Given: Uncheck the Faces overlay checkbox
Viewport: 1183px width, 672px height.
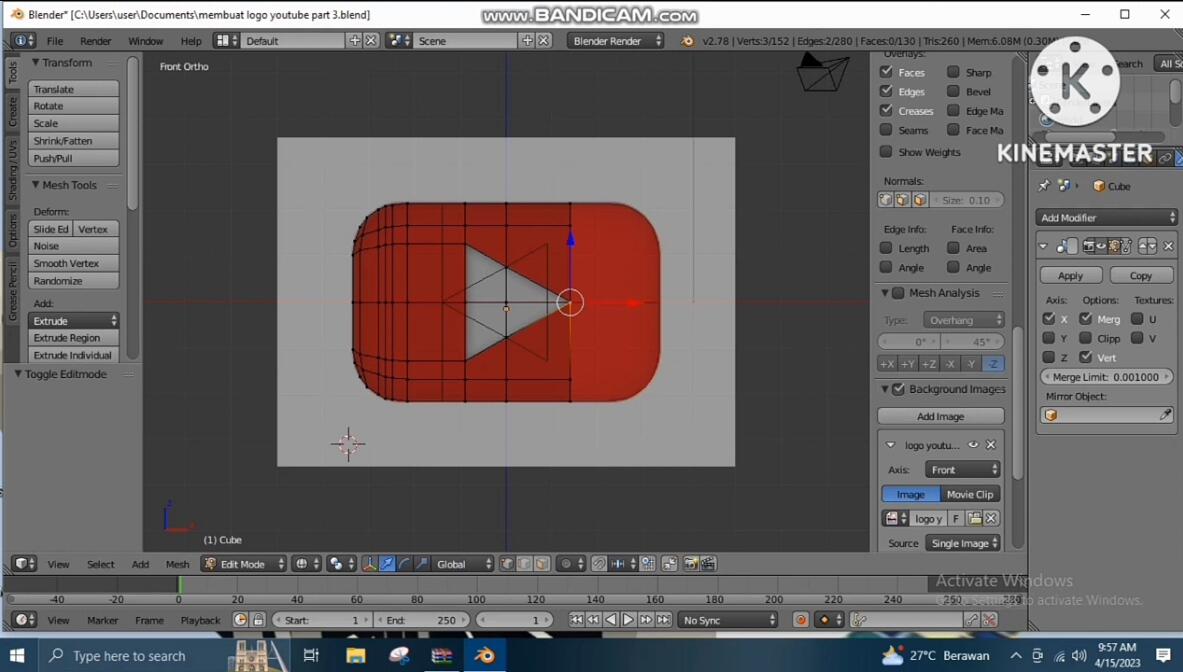Looking at the screenshot, I should pyautogui.click(x=886, y=72).
